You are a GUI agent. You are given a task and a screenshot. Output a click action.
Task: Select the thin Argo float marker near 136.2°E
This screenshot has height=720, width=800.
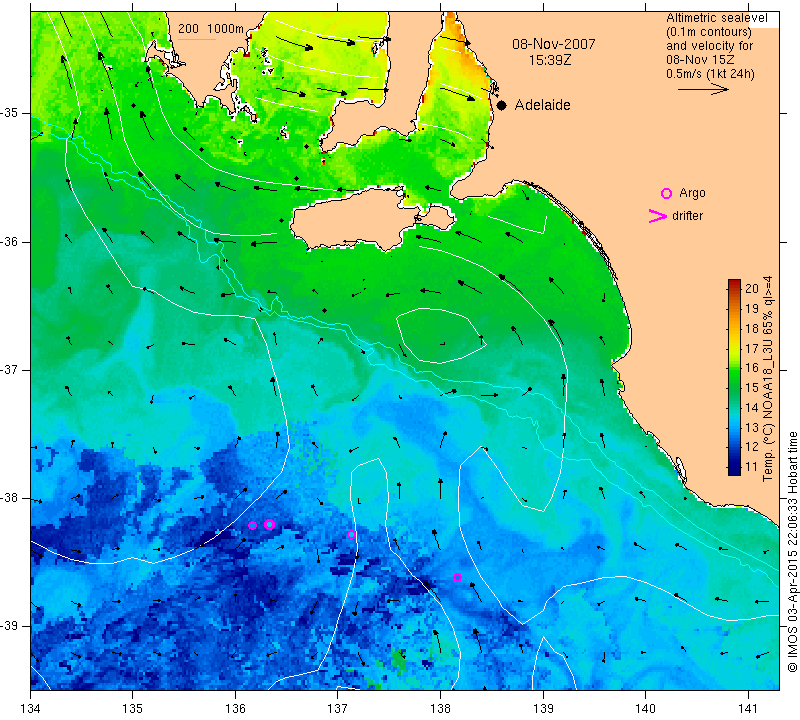[x=252, y=526]
